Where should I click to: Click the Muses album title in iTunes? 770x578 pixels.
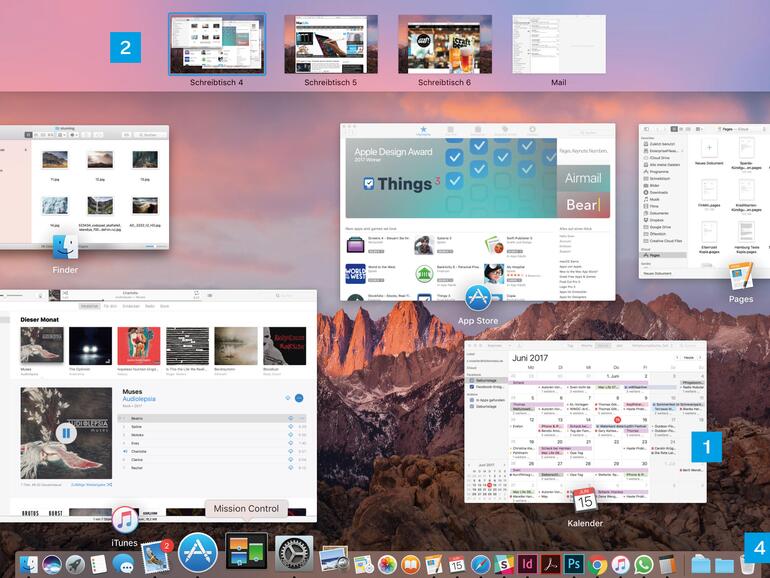click(132, 391)
